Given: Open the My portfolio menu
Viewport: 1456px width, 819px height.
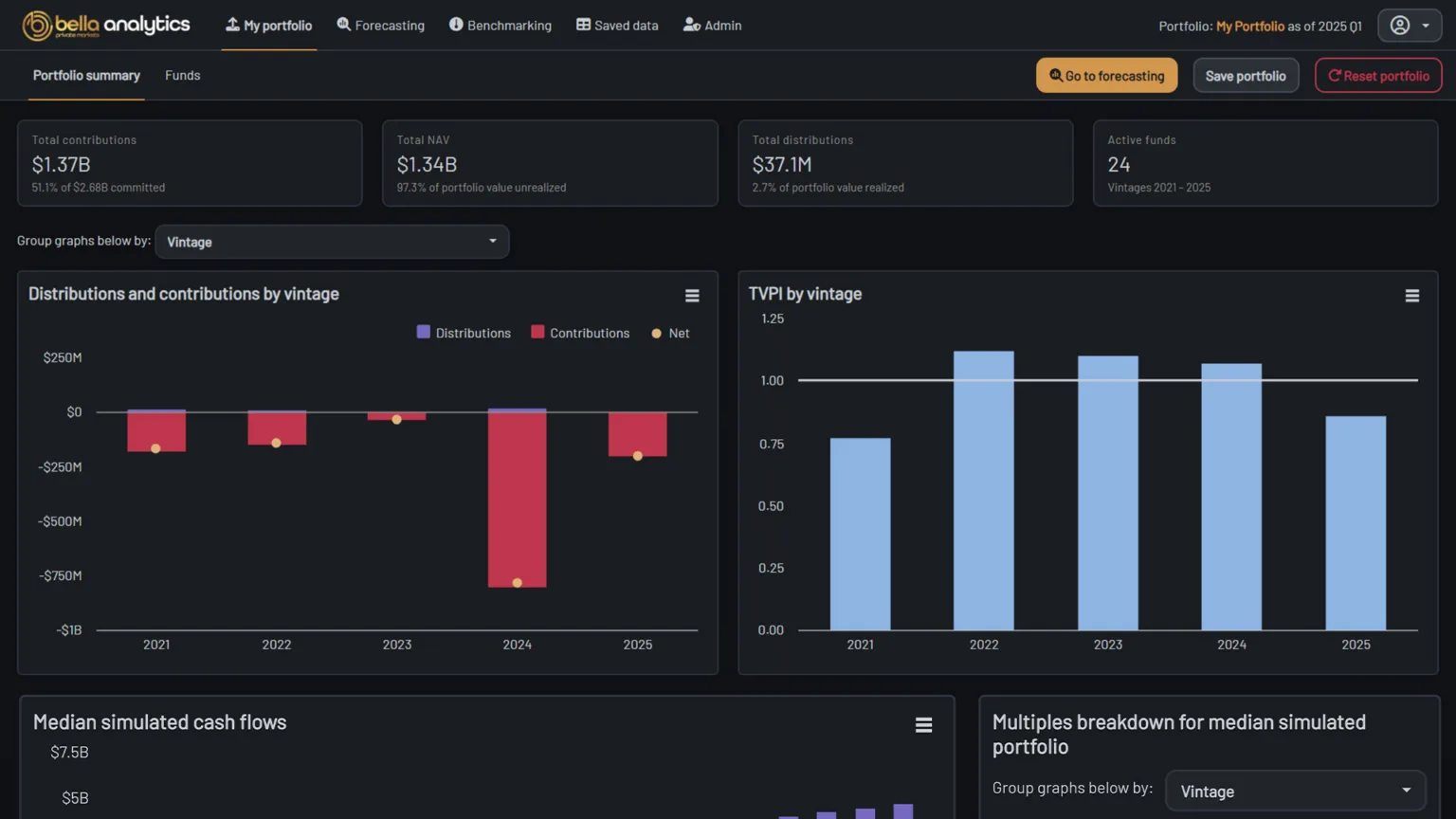Looking at the screenshot, I should pos(269,26).
